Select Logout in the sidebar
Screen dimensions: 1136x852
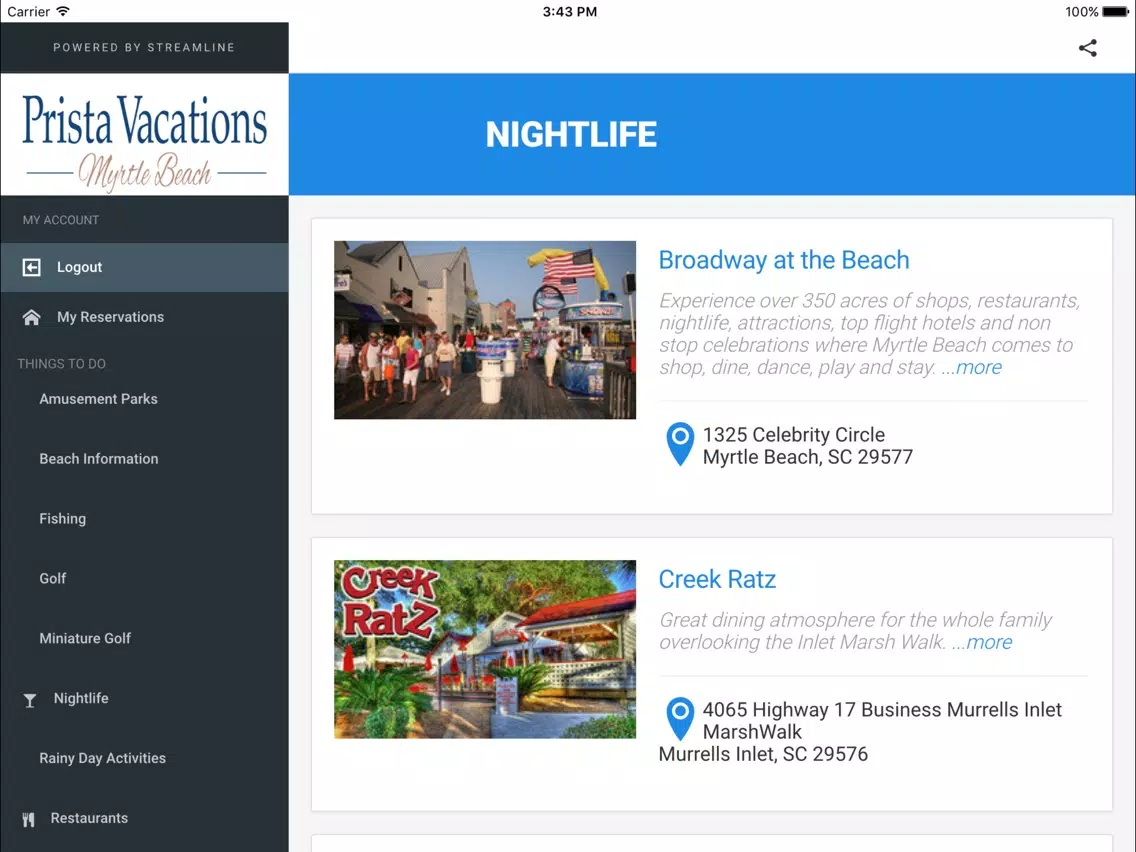click(144, 267)
